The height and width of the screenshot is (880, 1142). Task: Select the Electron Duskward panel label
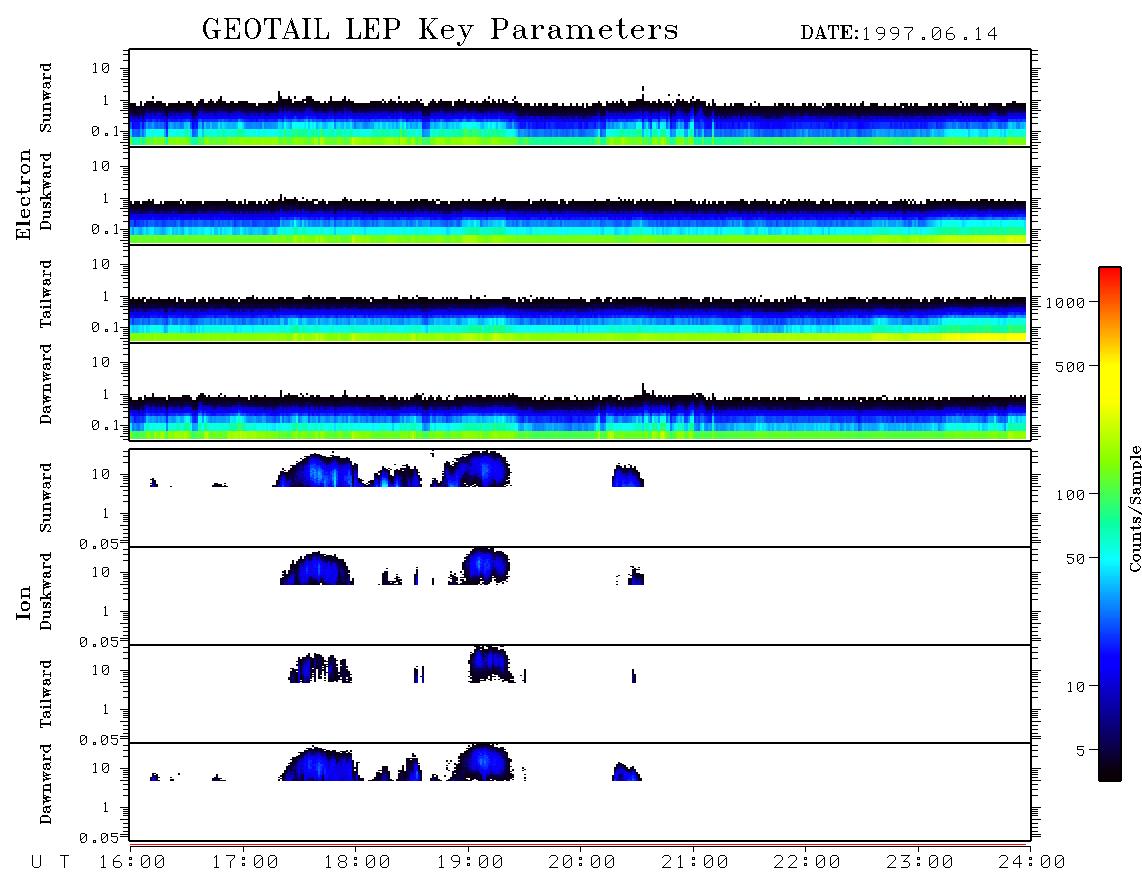click(x=46, y=191)
